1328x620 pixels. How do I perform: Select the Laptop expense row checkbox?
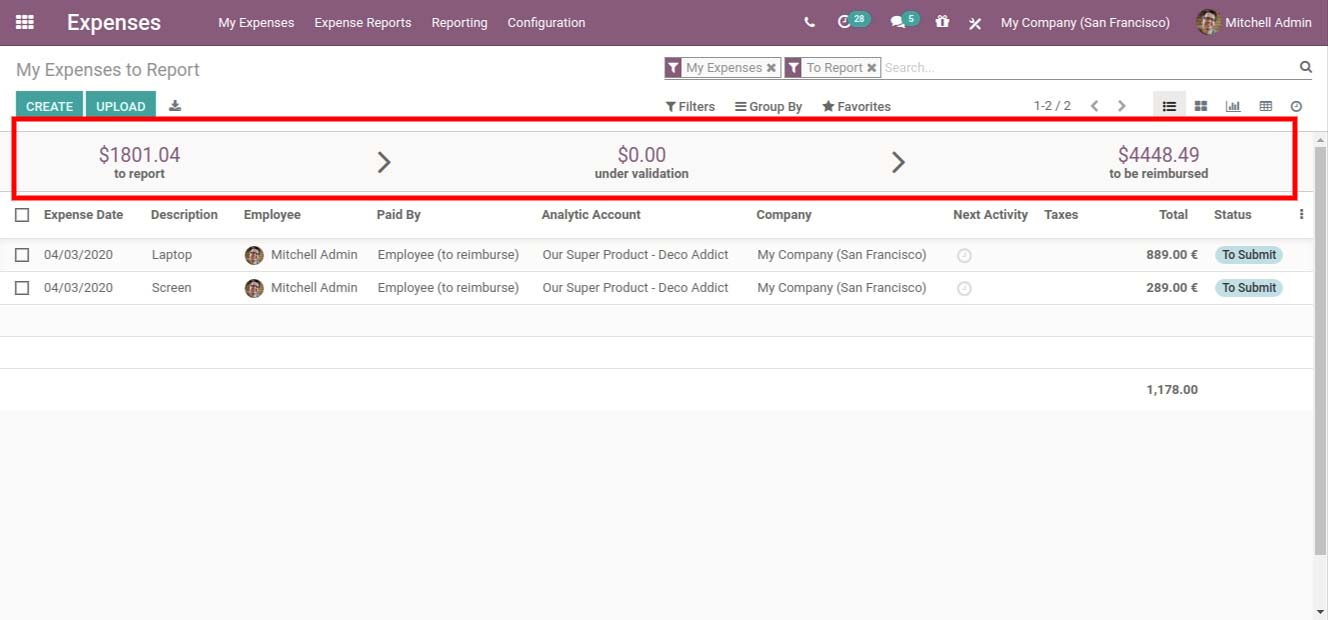tap(22, 255)
